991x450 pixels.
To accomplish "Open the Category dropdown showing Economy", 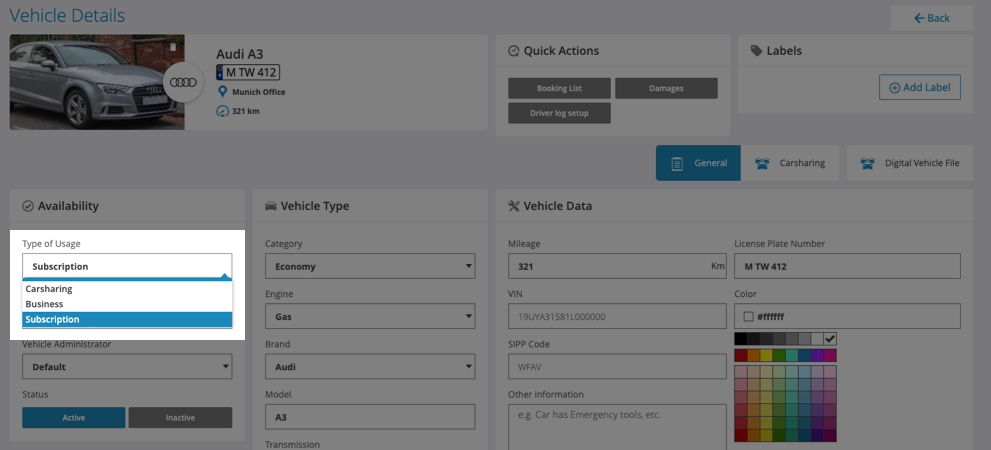I will click(369, 267).
